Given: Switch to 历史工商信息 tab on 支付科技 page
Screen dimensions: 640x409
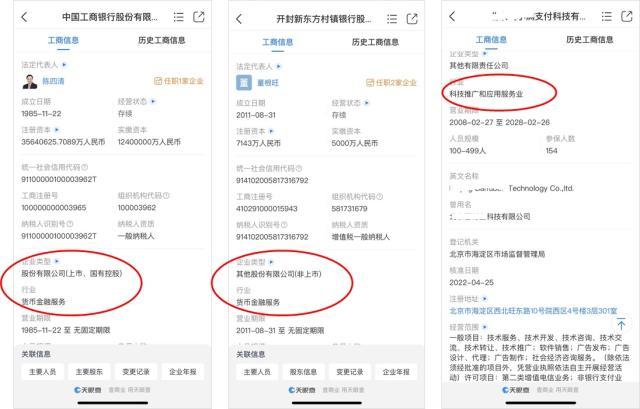Looking at the screenshot, I should 590,40.
